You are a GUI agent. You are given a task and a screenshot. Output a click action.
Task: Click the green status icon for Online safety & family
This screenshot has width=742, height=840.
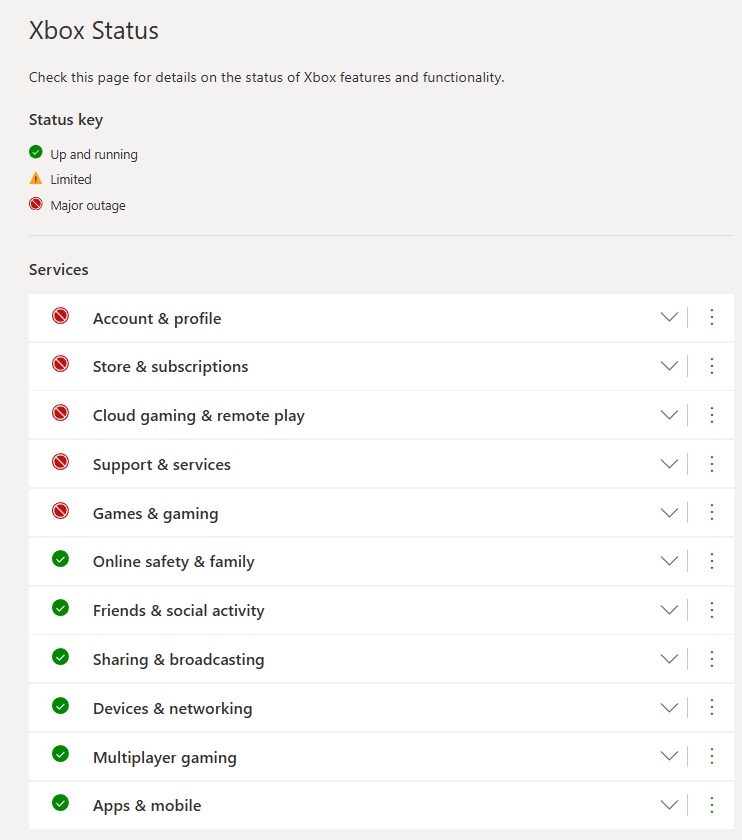coord(59,561)
